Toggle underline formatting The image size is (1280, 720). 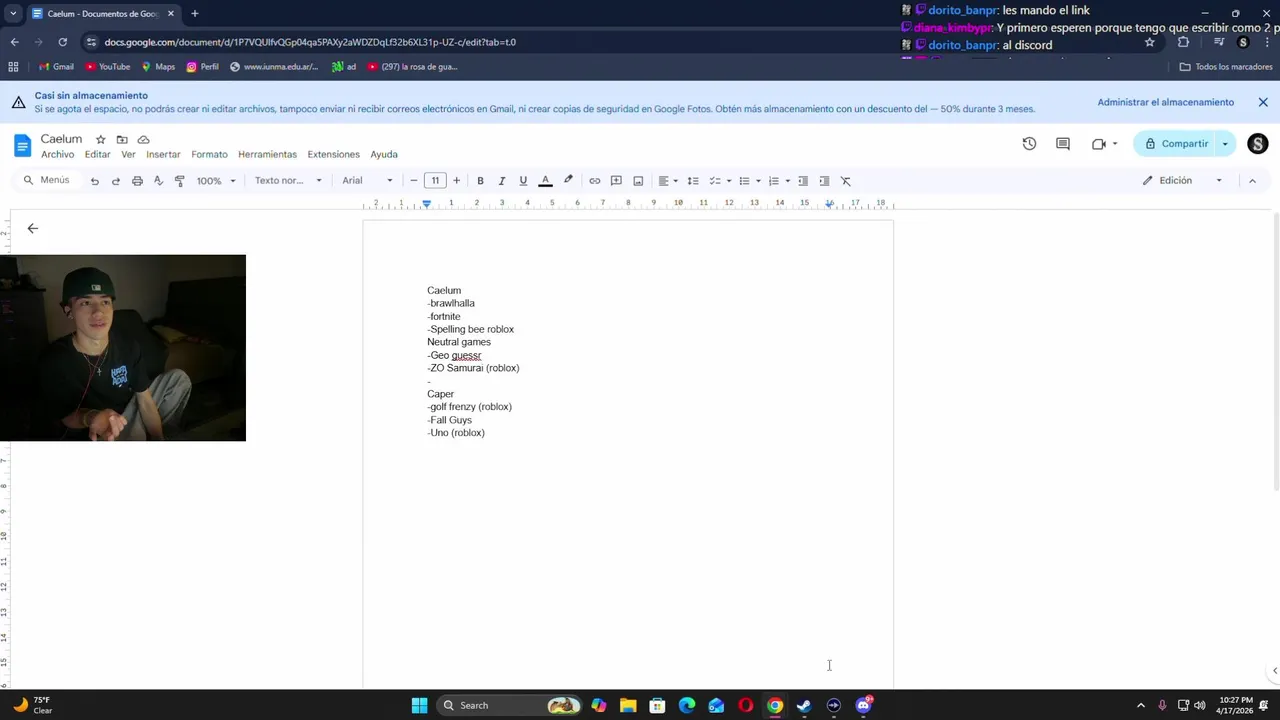tap(523, 181)
